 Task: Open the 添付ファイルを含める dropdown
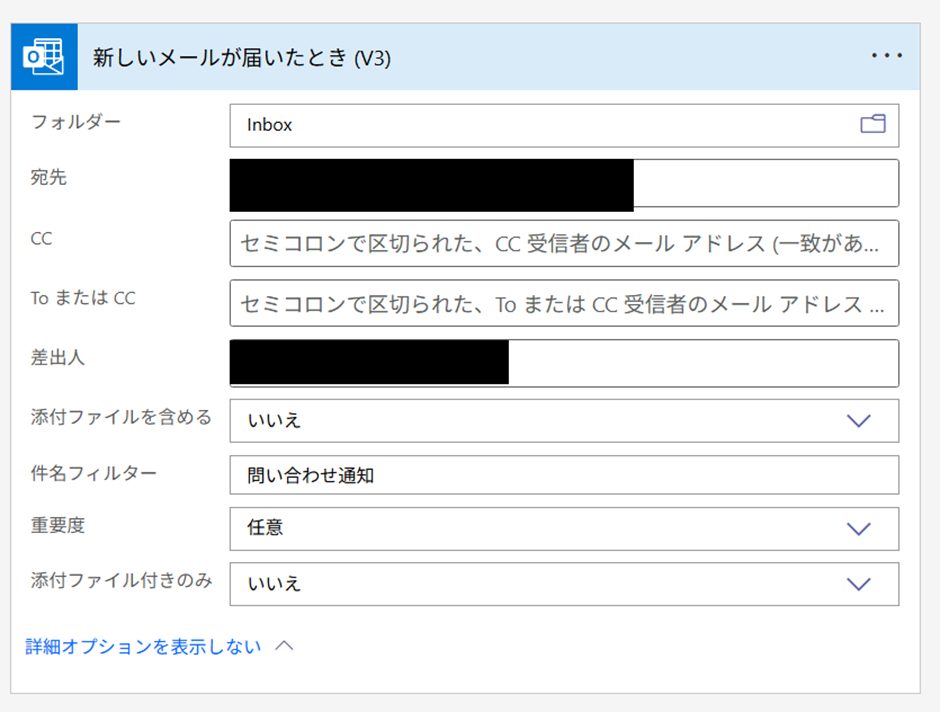[x=564, y=421]
